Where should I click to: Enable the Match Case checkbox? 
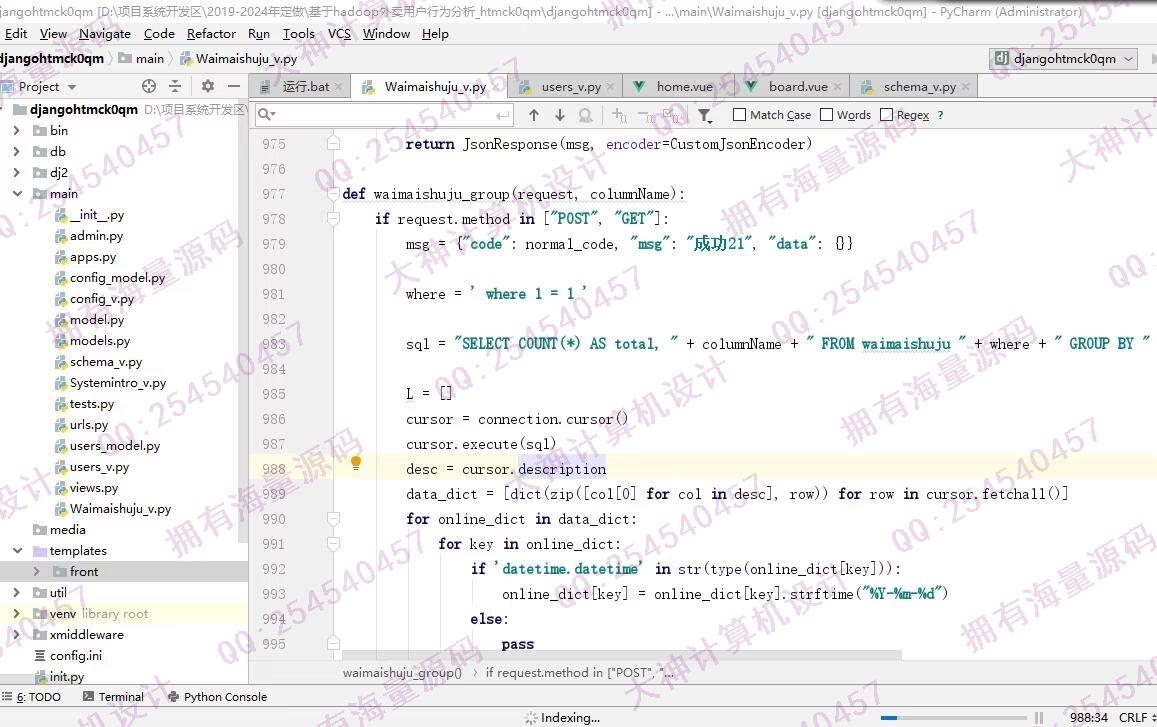coord(739,115)
